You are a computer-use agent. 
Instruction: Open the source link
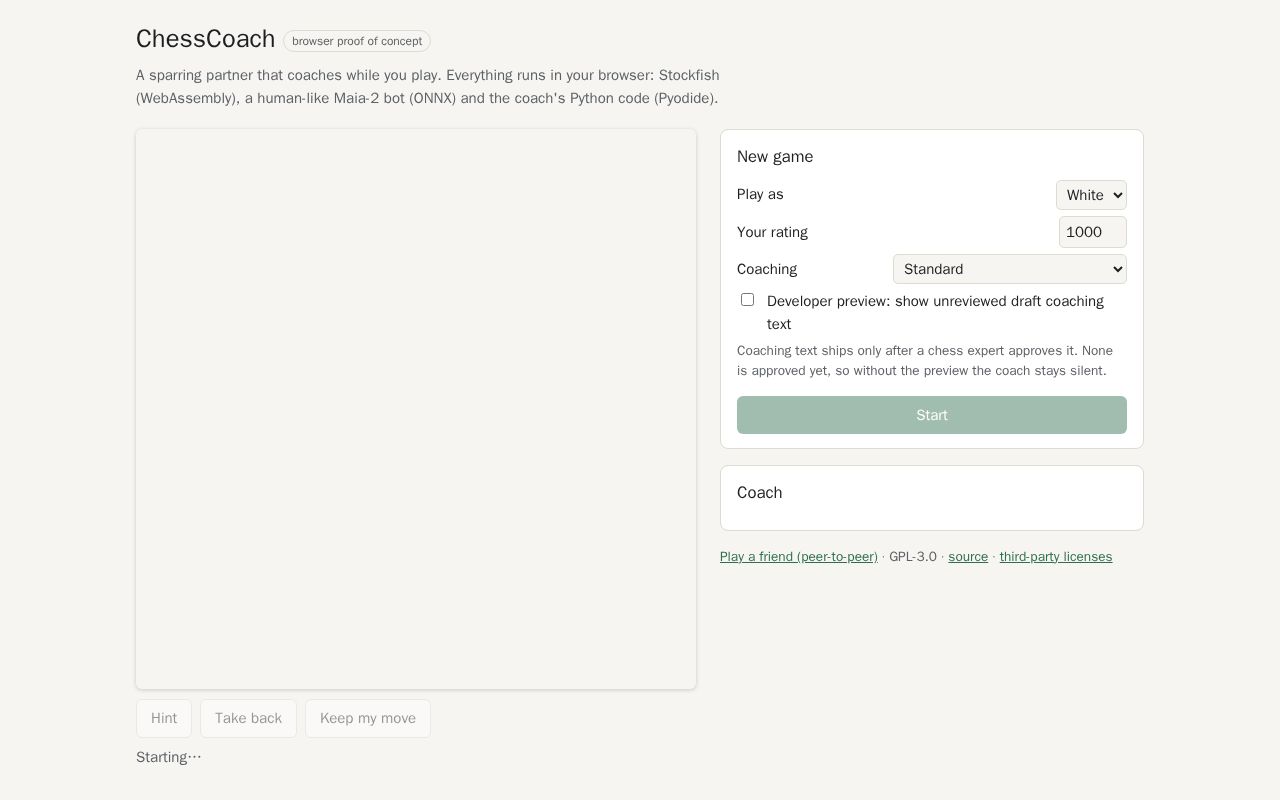point(968,557)
